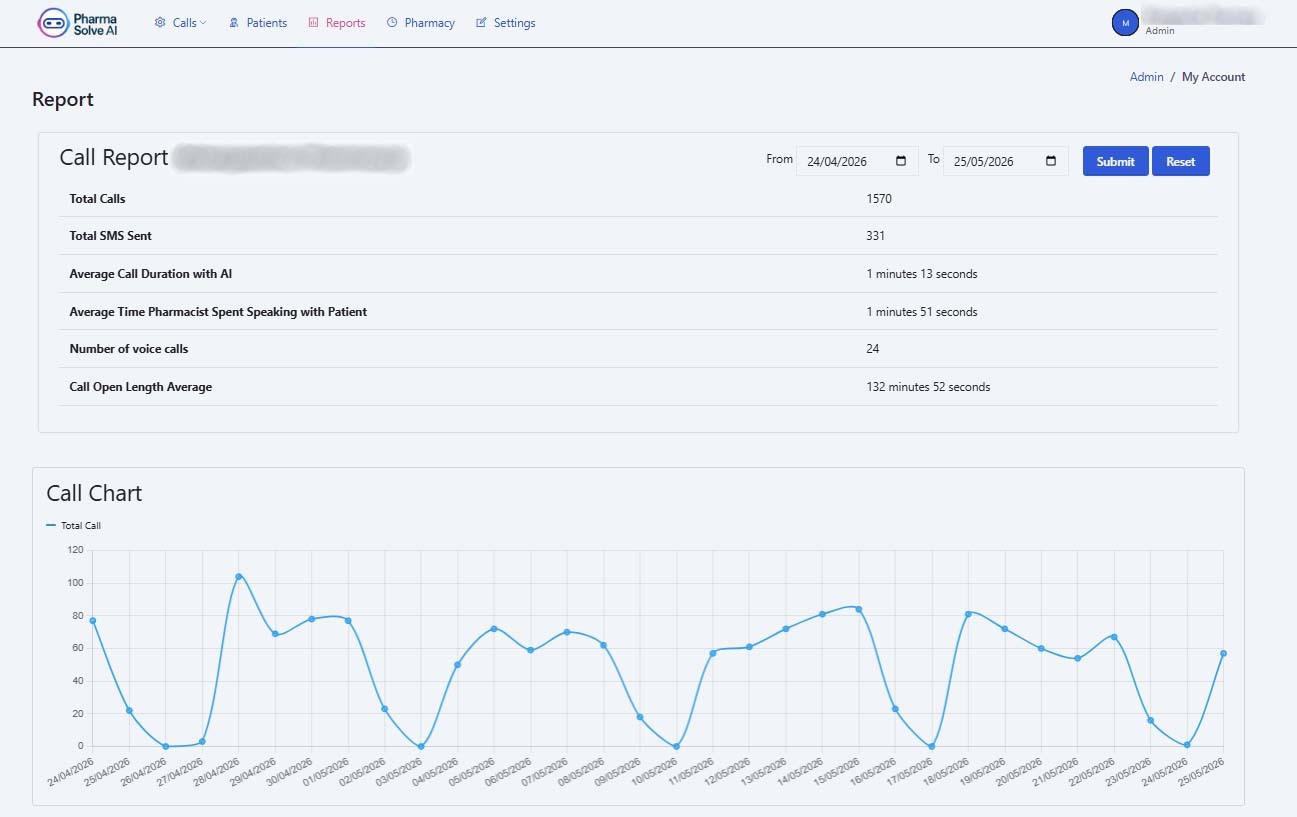Click the Total Calls value 1570

click(879, 199)
